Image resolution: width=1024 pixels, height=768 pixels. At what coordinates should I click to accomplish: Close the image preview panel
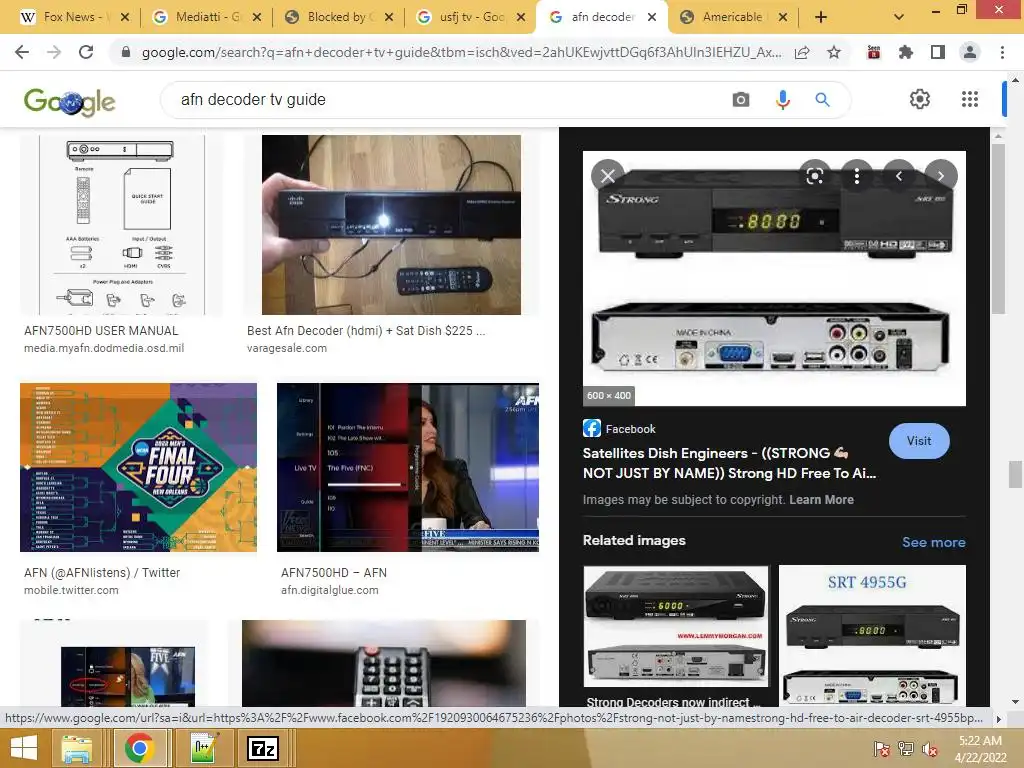[x=607, y=176]
